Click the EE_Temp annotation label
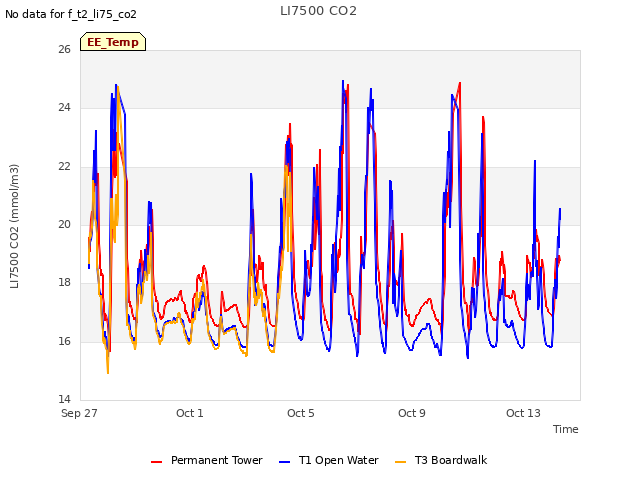Viewport: 640px width, 480px height. [113, 42]
